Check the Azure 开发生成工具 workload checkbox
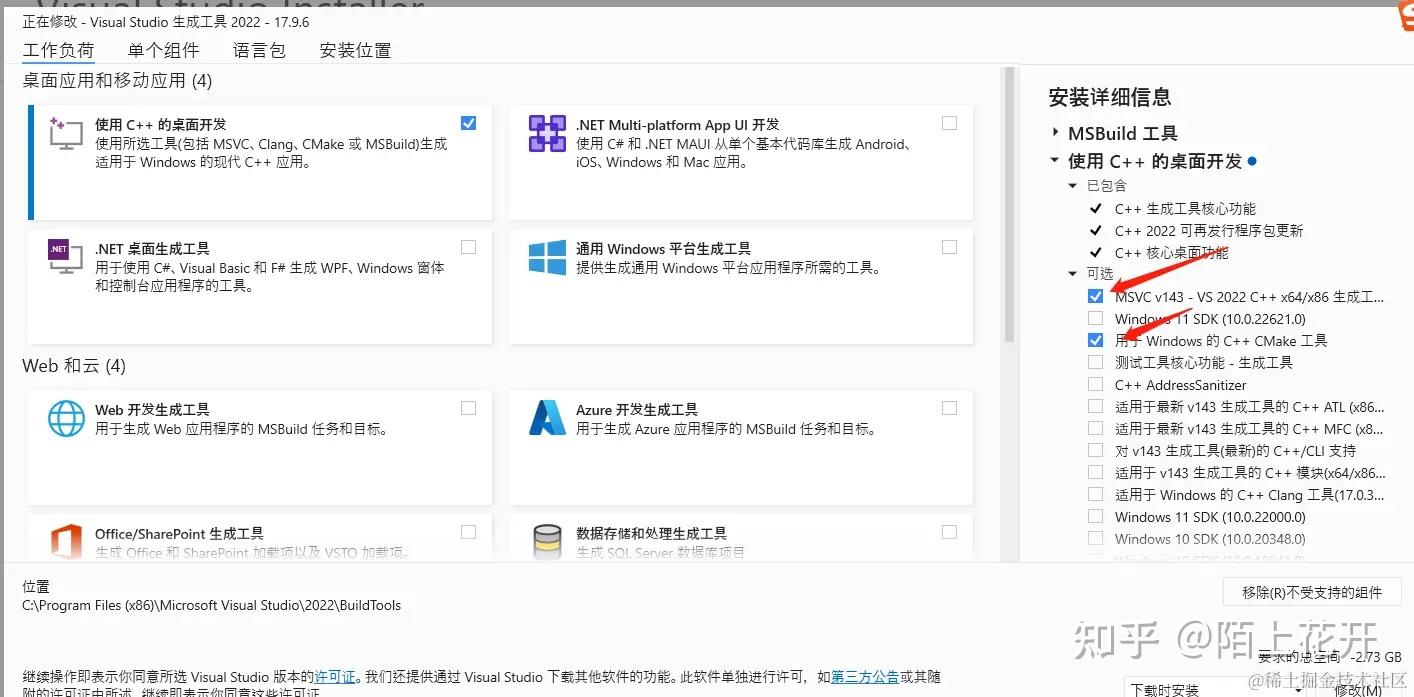Image resolution: width=1414 pixels, height=697 pixels. (x=949, y=408)
